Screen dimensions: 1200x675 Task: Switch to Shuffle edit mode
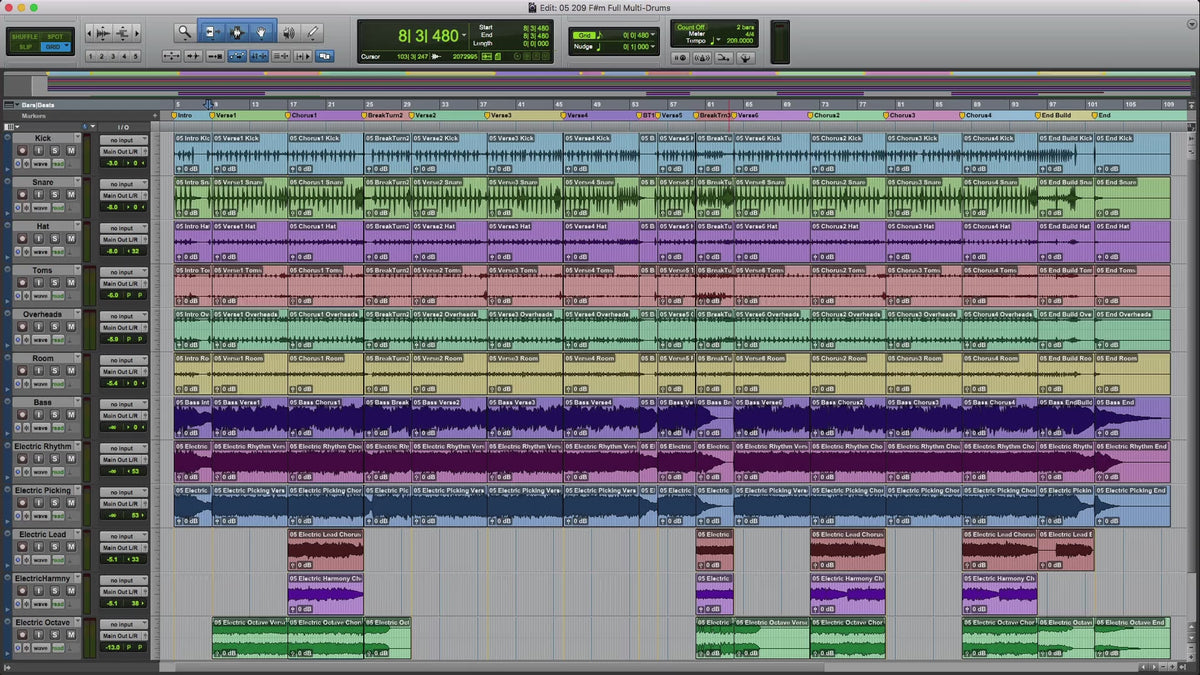(x=25, y=35)
